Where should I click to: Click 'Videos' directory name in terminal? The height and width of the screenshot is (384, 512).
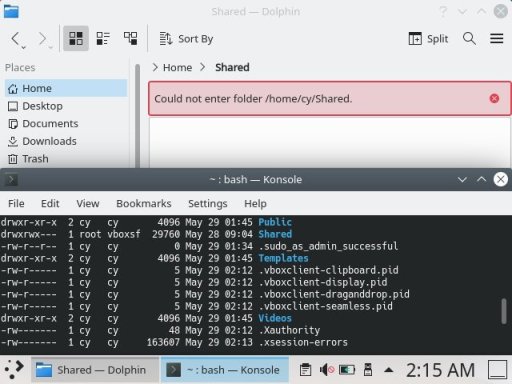coord(275,318)
